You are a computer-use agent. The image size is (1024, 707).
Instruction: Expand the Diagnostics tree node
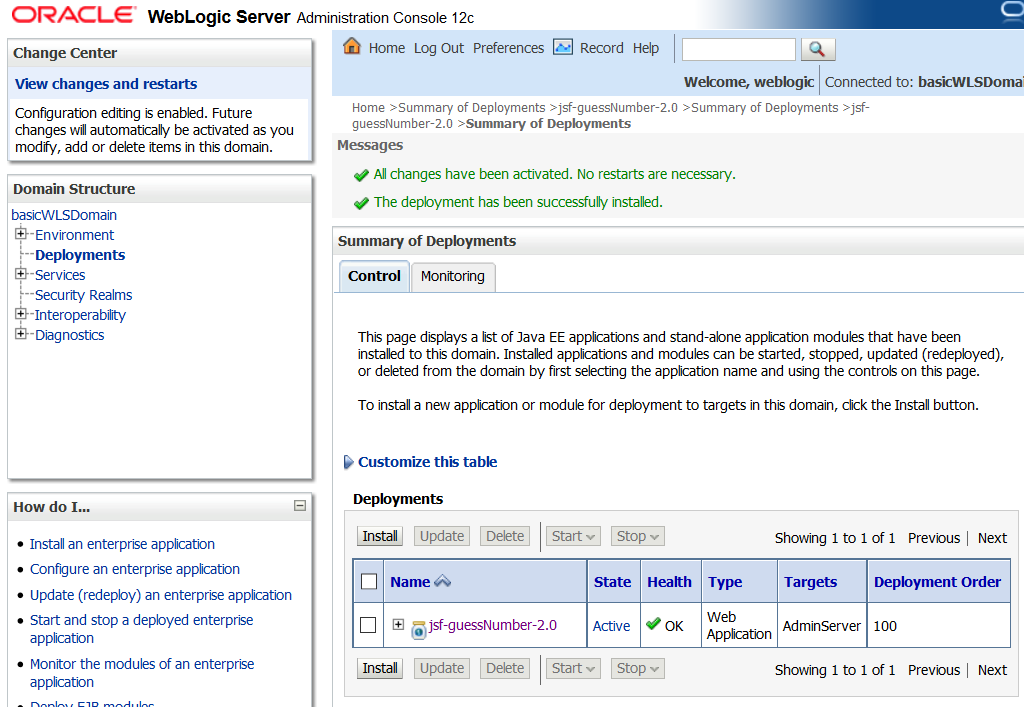pos(21,334)
